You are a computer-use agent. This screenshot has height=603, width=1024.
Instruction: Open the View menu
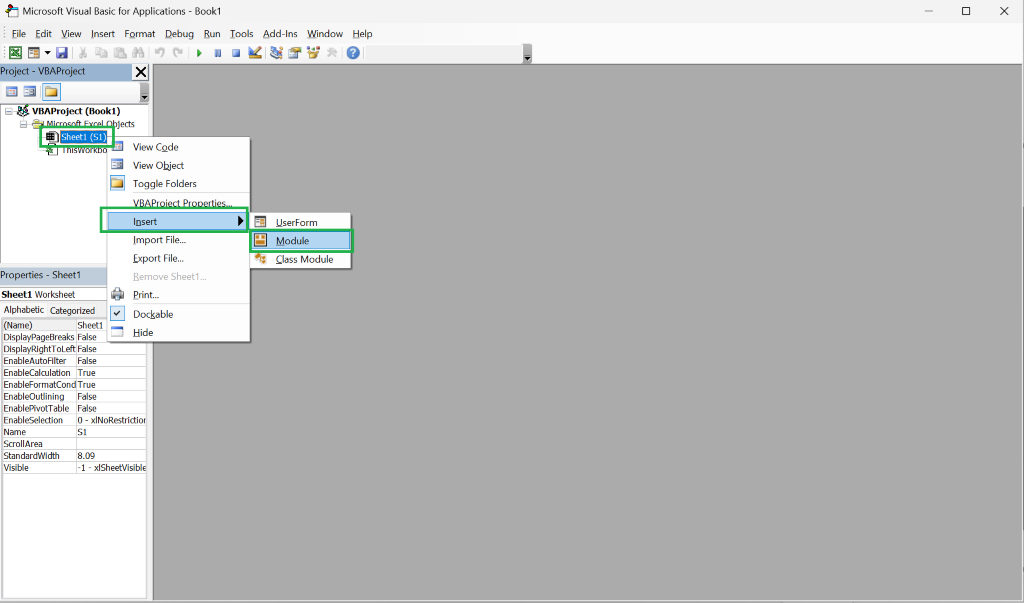tap(71, 34)
